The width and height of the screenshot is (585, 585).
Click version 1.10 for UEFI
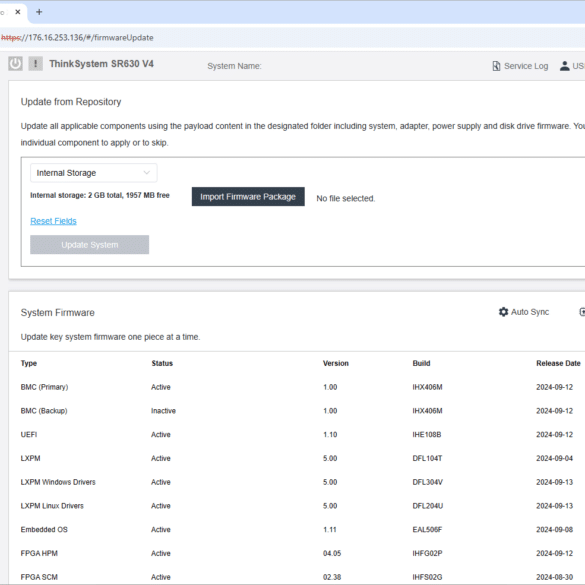point(330,435)
